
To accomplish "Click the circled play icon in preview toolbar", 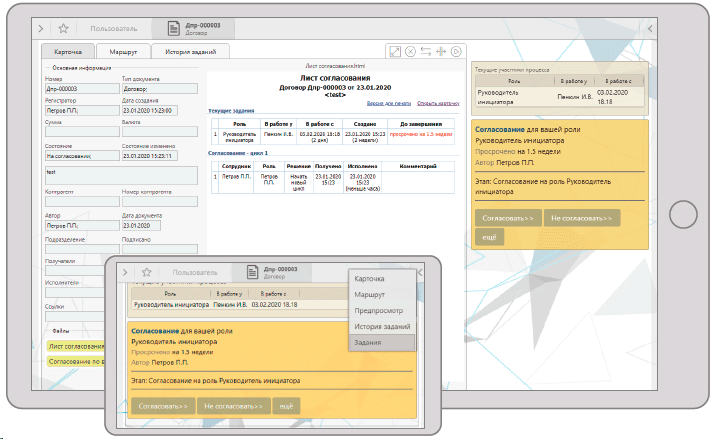I will pos(456,52).
